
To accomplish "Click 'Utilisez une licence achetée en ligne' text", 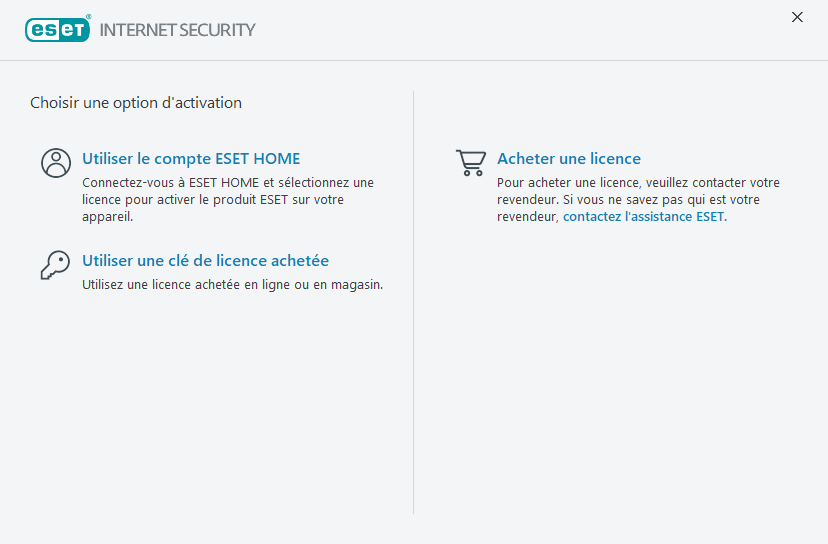I will [232, 285].
